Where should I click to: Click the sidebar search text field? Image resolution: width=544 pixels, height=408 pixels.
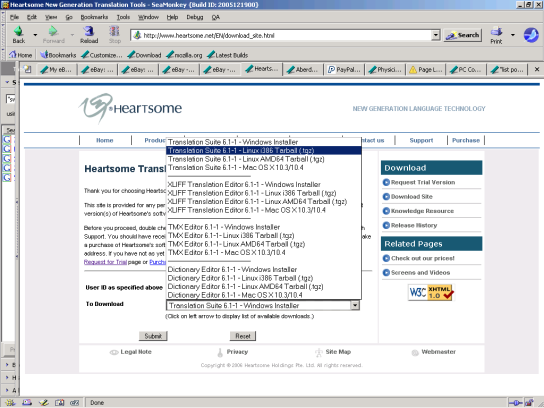(x=11, y=99)
